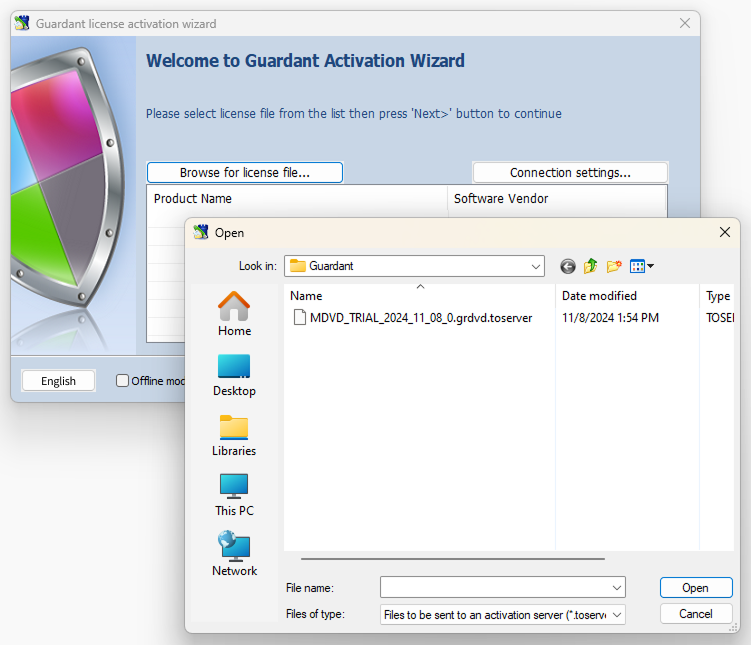Select Home in the places bar

pyautogui.click(x=234, y=314)
